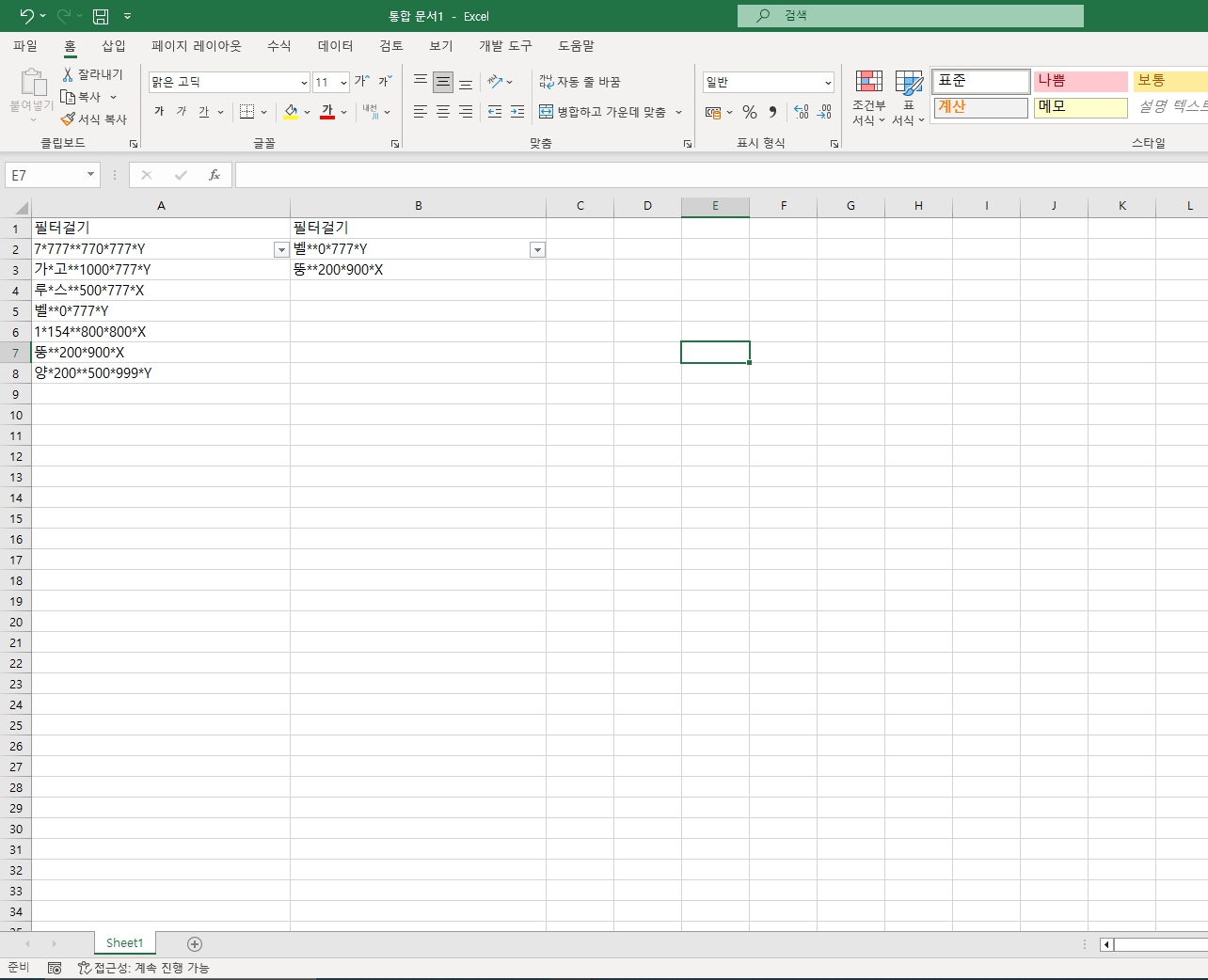Open the 맞춤 group dialog launcher

click(x=688, y=144)
